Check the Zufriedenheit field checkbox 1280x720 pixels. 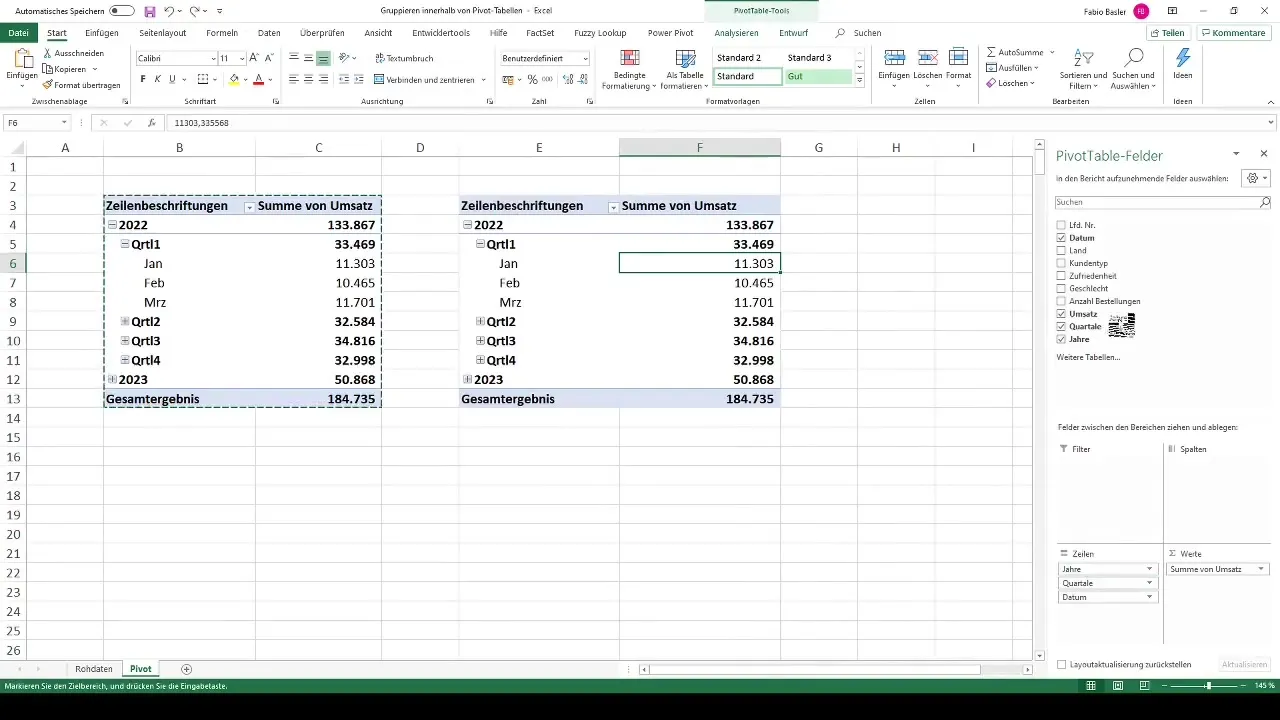coord(1062,276)
